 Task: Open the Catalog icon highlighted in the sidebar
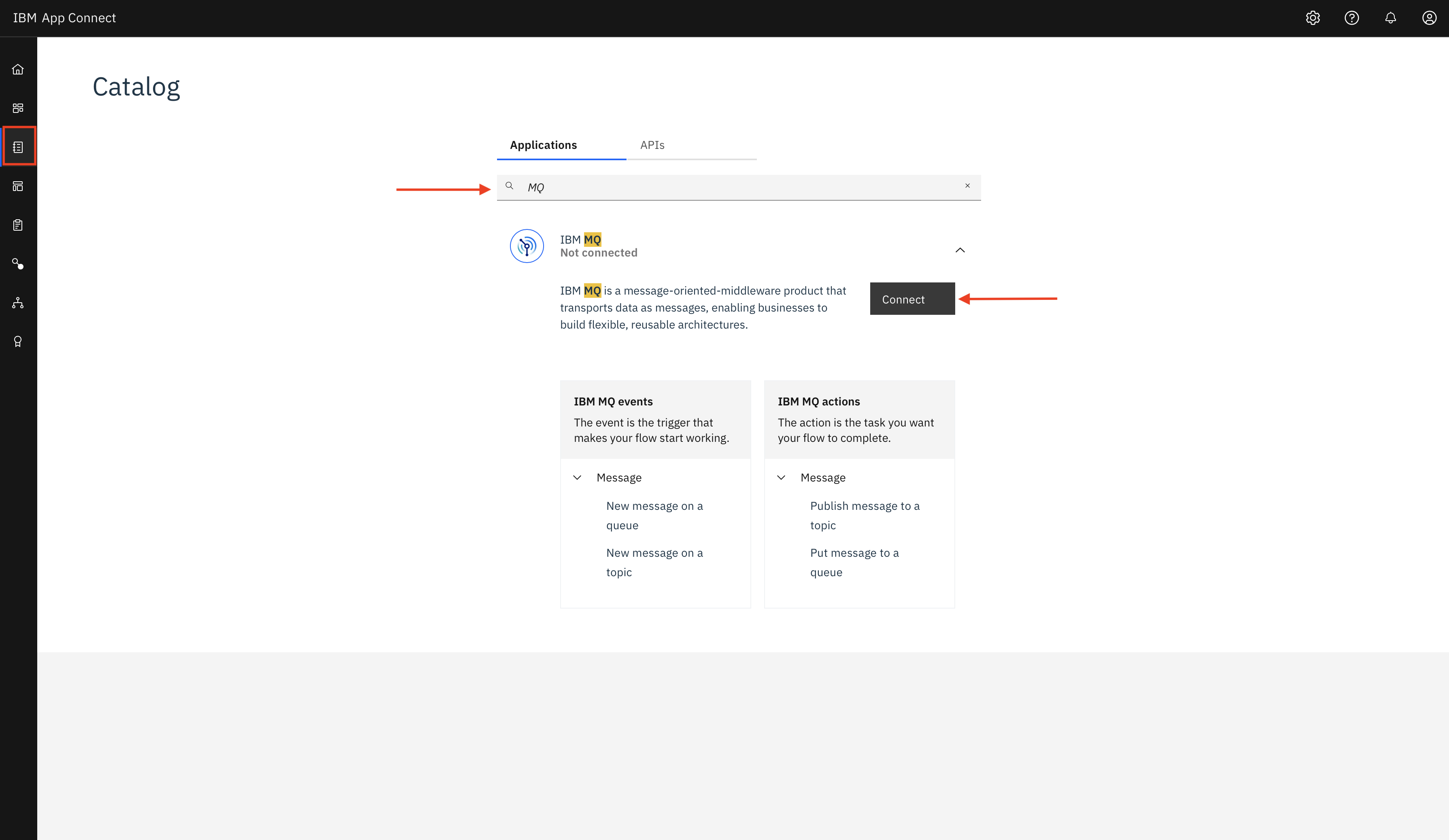click(18, 147)
